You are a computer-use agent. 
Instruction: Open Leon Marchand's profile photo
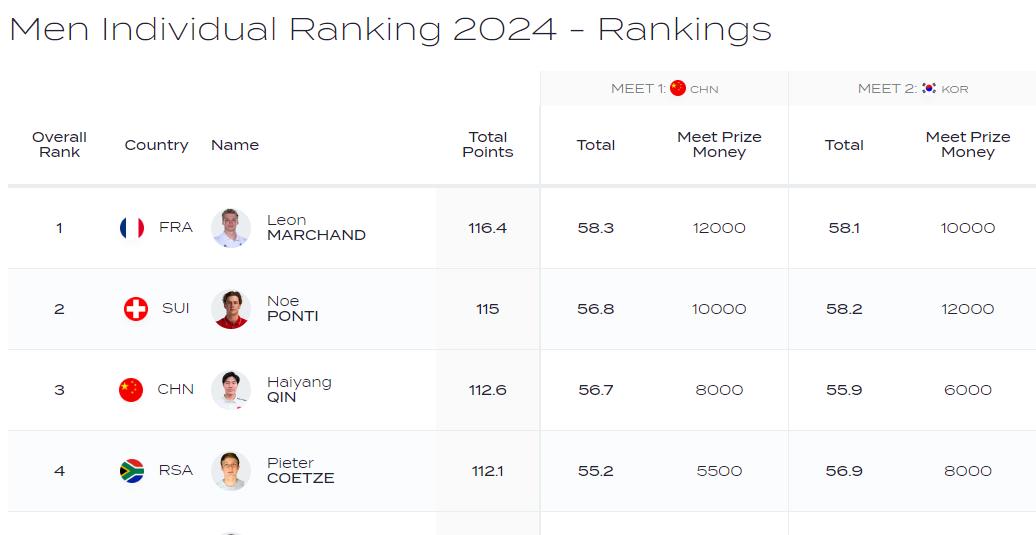point(231,228)
